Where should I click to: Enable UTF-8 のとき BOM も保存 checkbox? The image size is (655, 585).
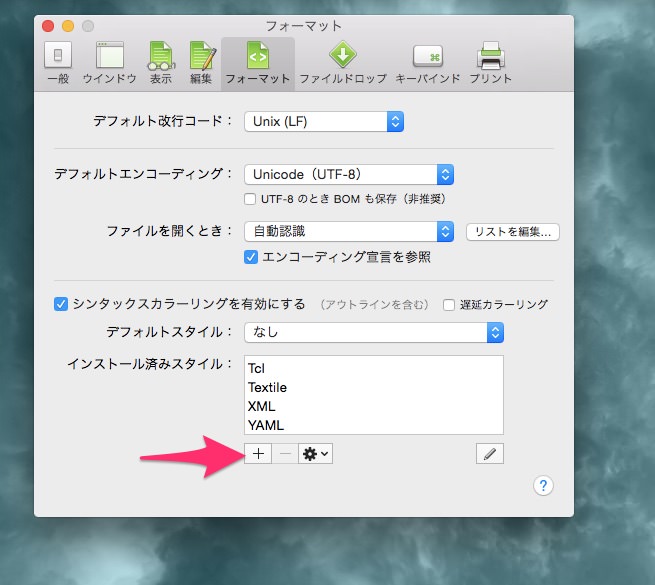(250, 199)
